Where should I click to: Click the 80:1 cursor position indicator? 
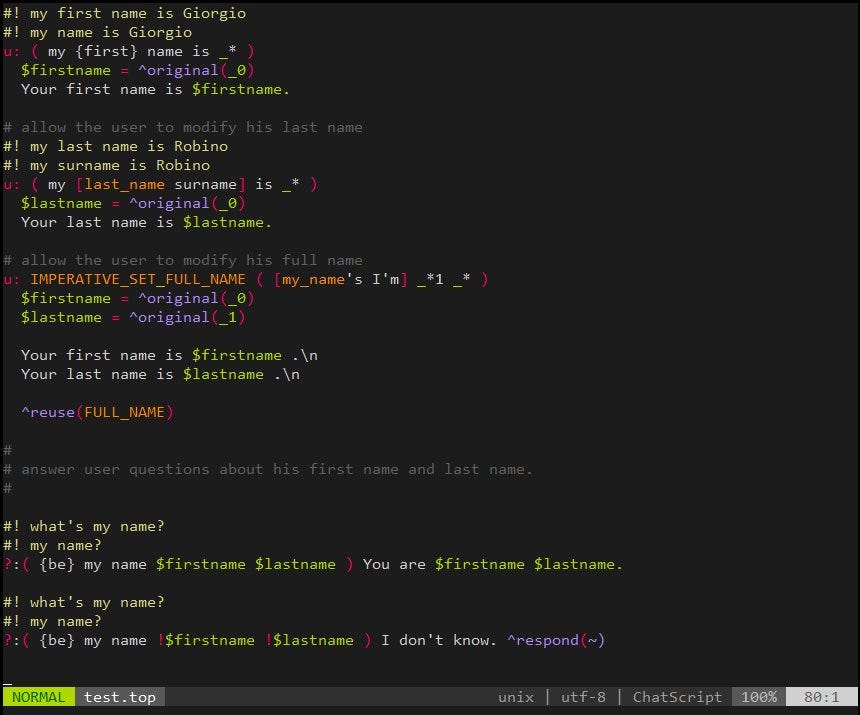pos(821,697)
